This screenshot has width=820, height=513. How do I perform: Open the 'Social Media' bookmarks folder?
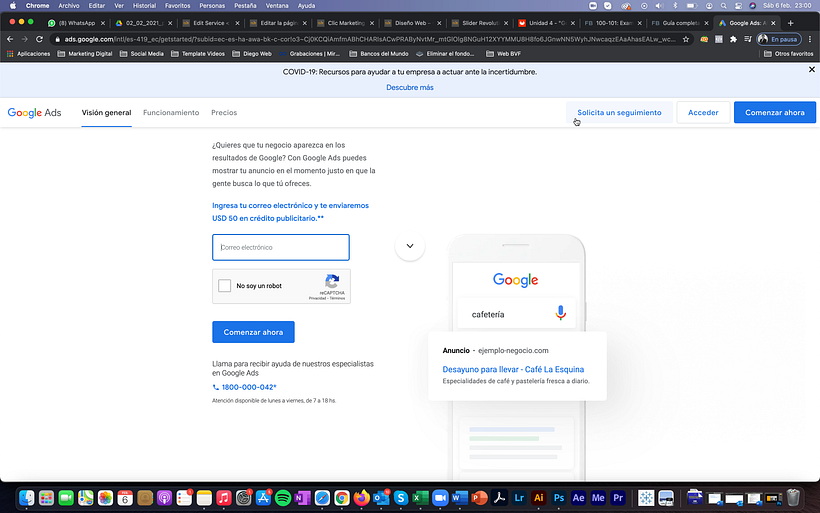pos(142,54)
